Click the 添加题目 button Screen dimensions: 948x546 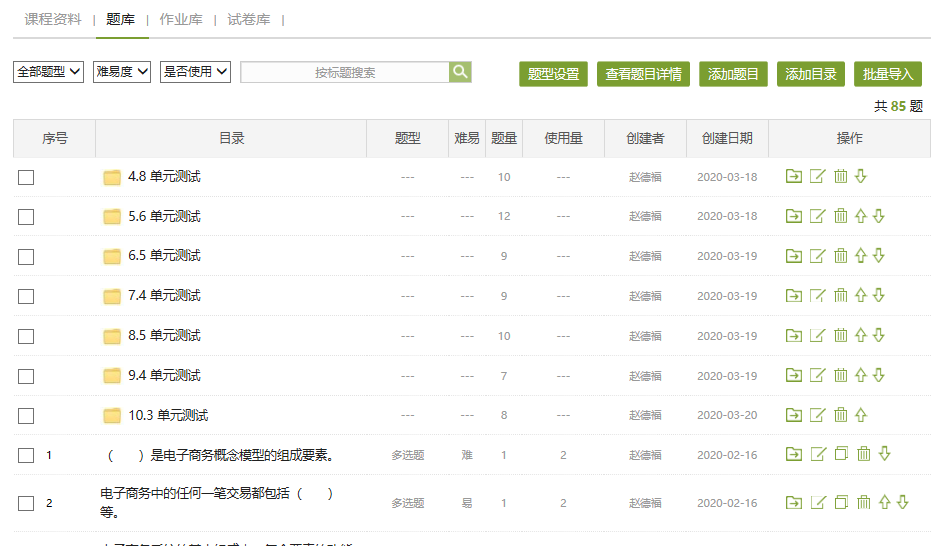tap(733, 74)
